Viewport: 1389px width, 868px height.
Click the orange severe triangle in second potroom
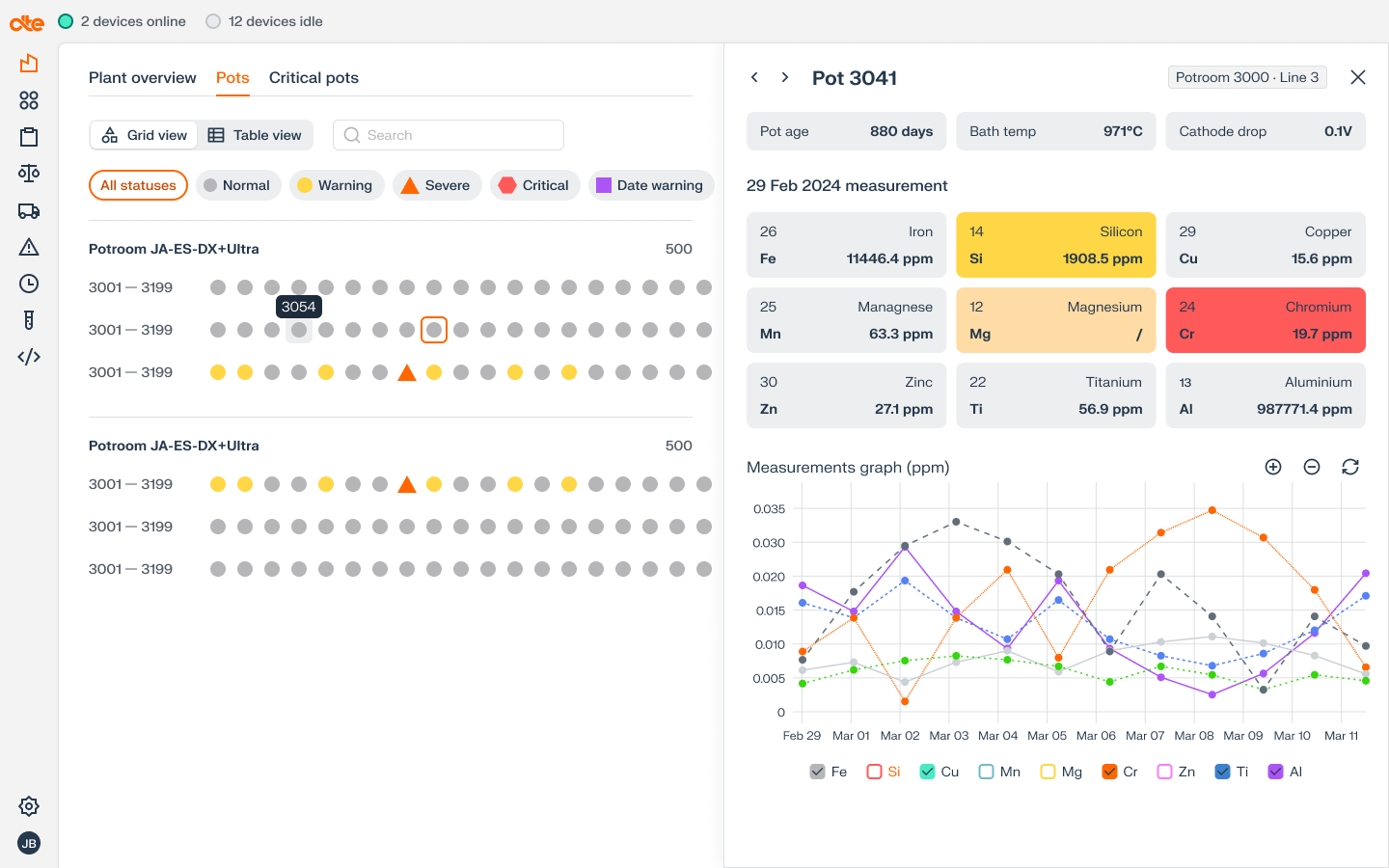[407, 484]
